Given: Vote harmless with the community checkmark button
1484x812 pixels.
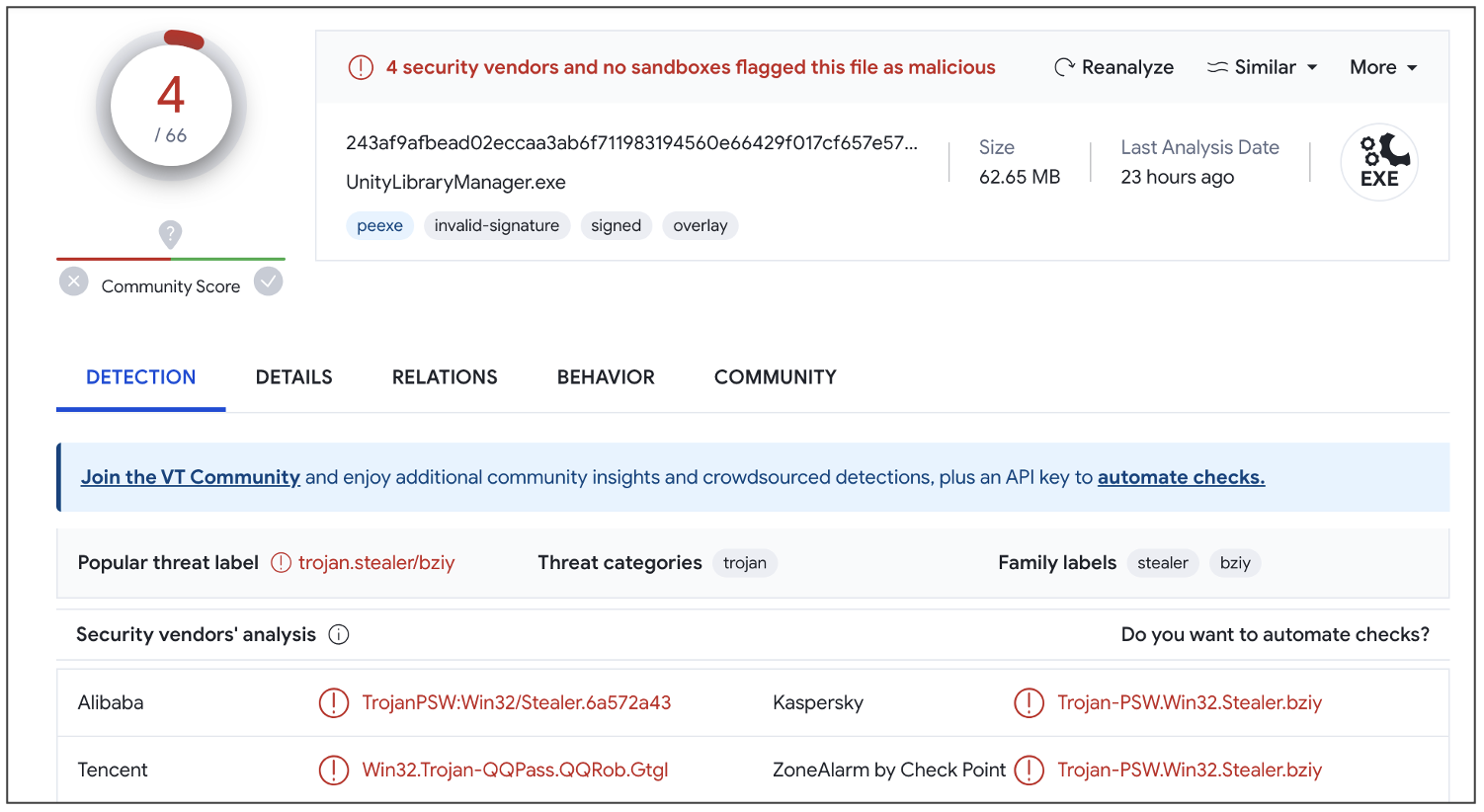Looking at the screenshot, I should [269, 283].
